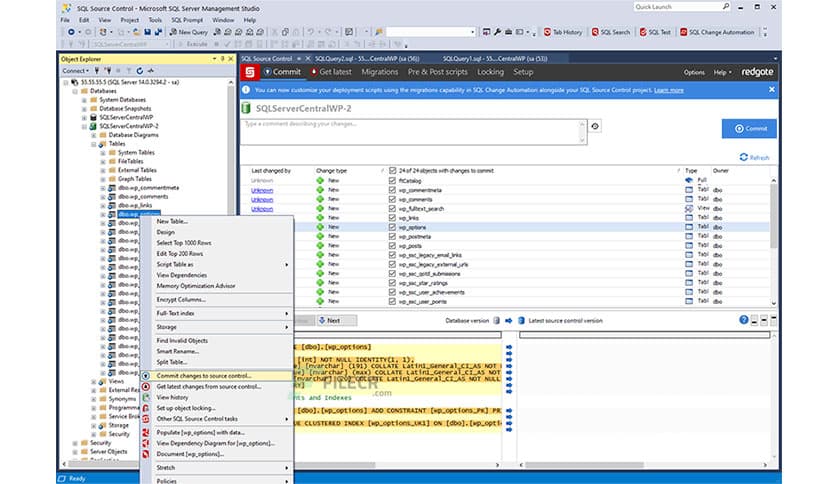Click the Save All toolbar icon
This screenshot has height=484, width=836.
[158, 32]
